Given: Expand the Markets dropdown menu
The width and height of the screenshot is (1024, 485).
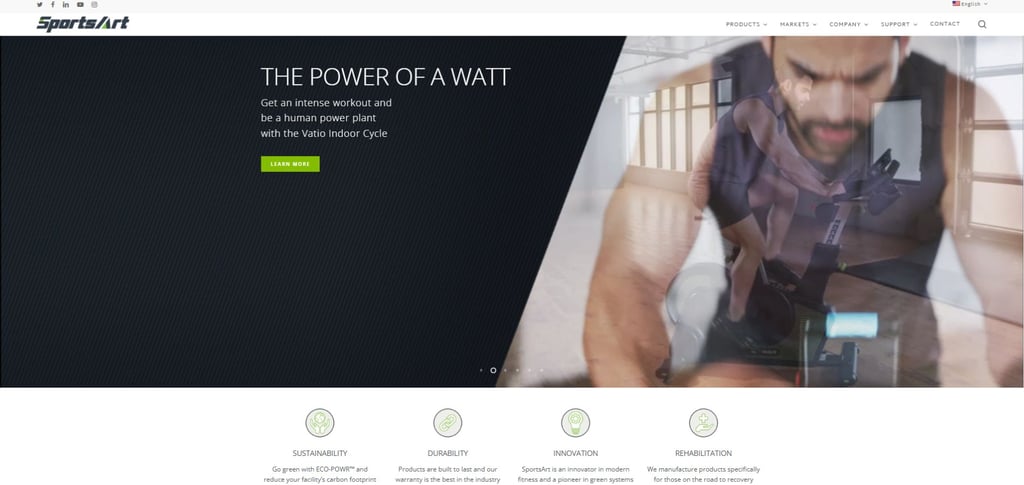Looking at the screenshot, I should tap(798, 24).
